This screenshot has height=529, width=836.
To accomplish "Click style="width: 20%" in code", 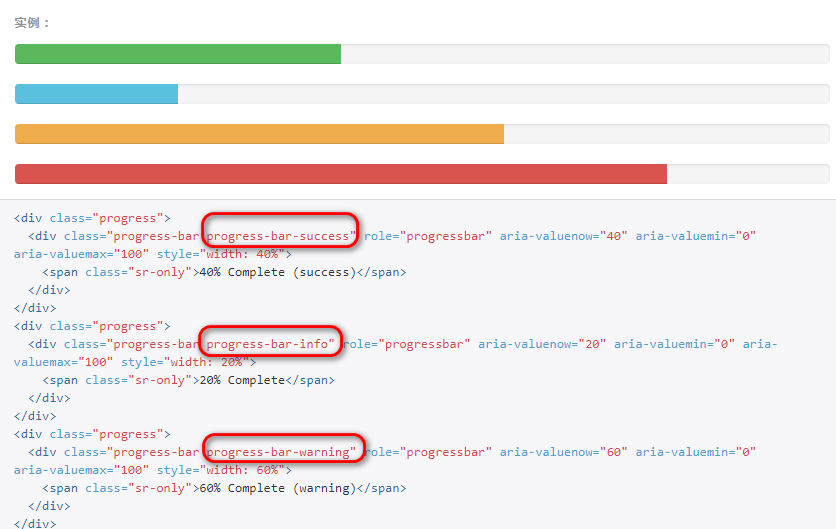I will point(185,362).
